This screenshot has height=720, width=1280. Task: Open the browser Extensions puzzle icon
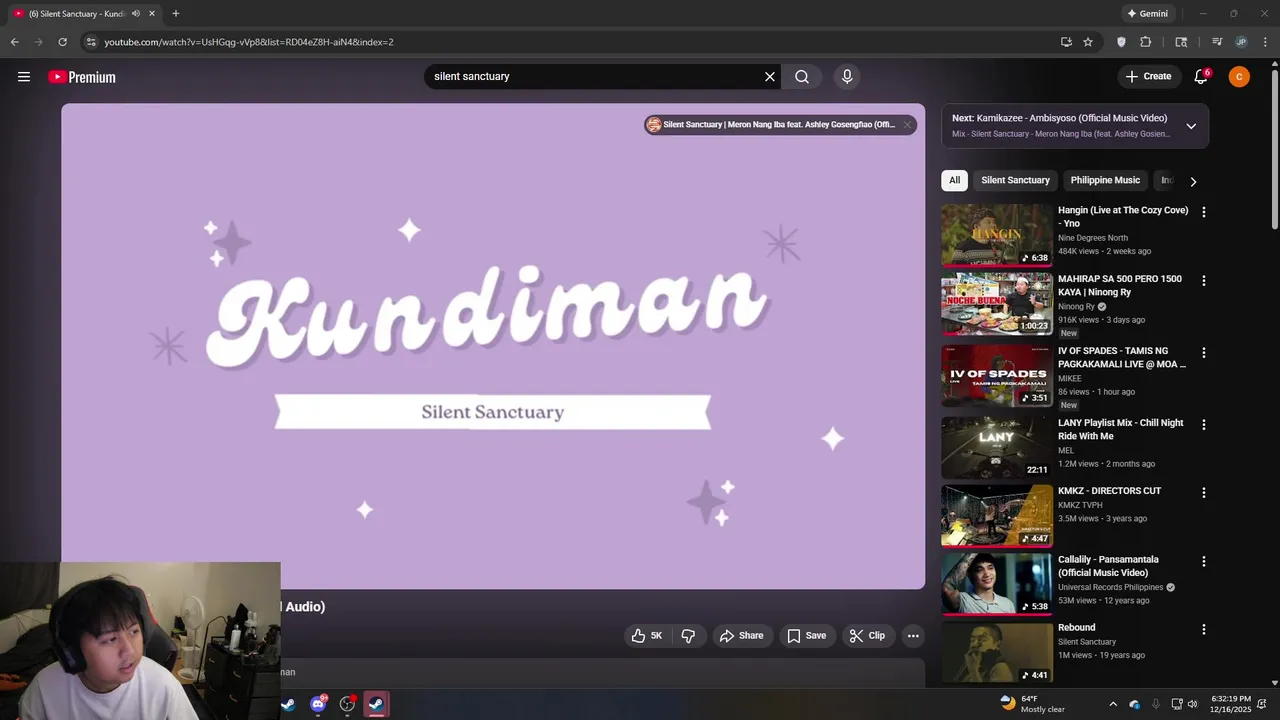click(x=1146, y=42)
